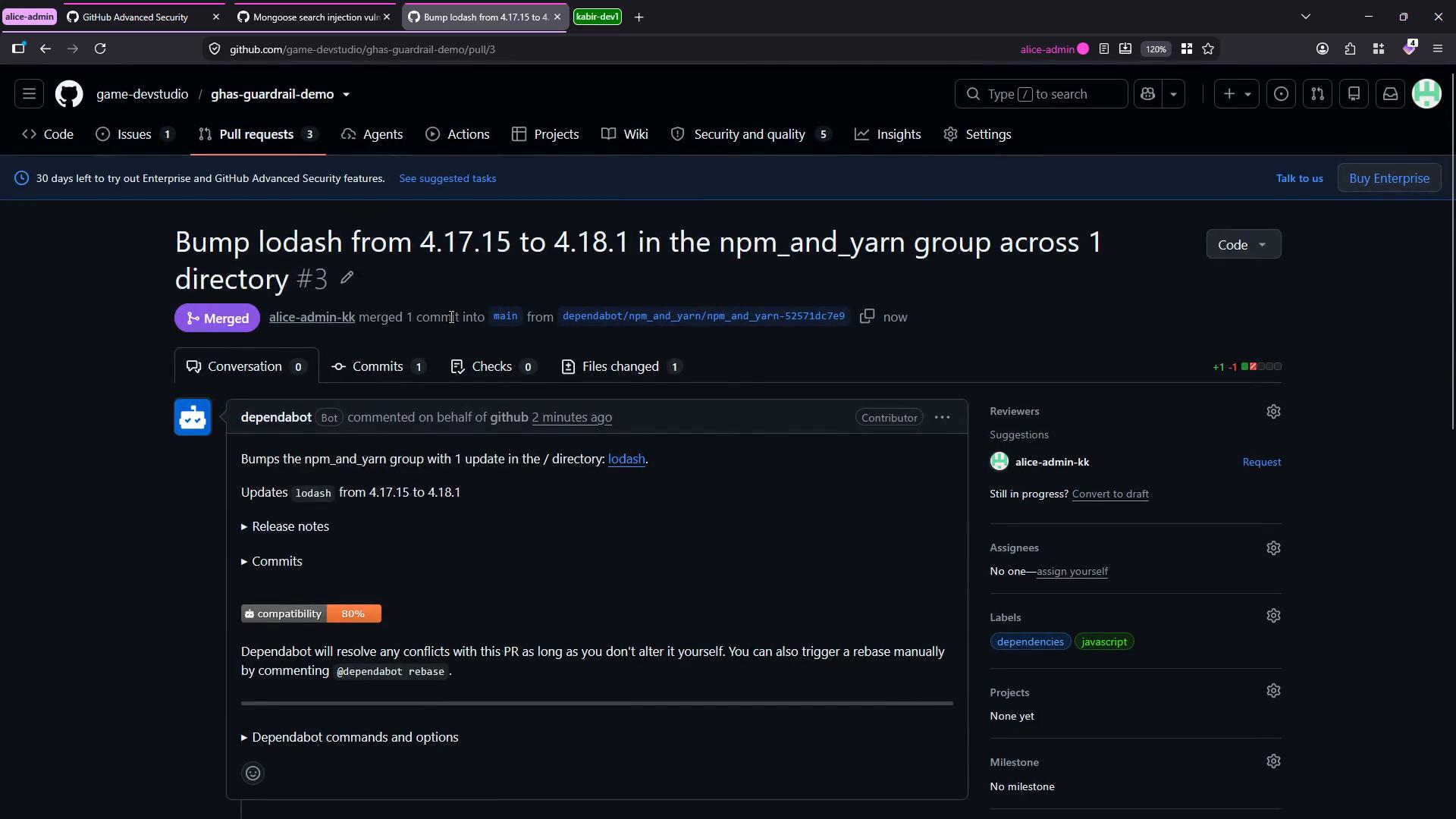This screenshot has width=1456, height=819.
Task: Click the dependencies label
Action: 1030,642
